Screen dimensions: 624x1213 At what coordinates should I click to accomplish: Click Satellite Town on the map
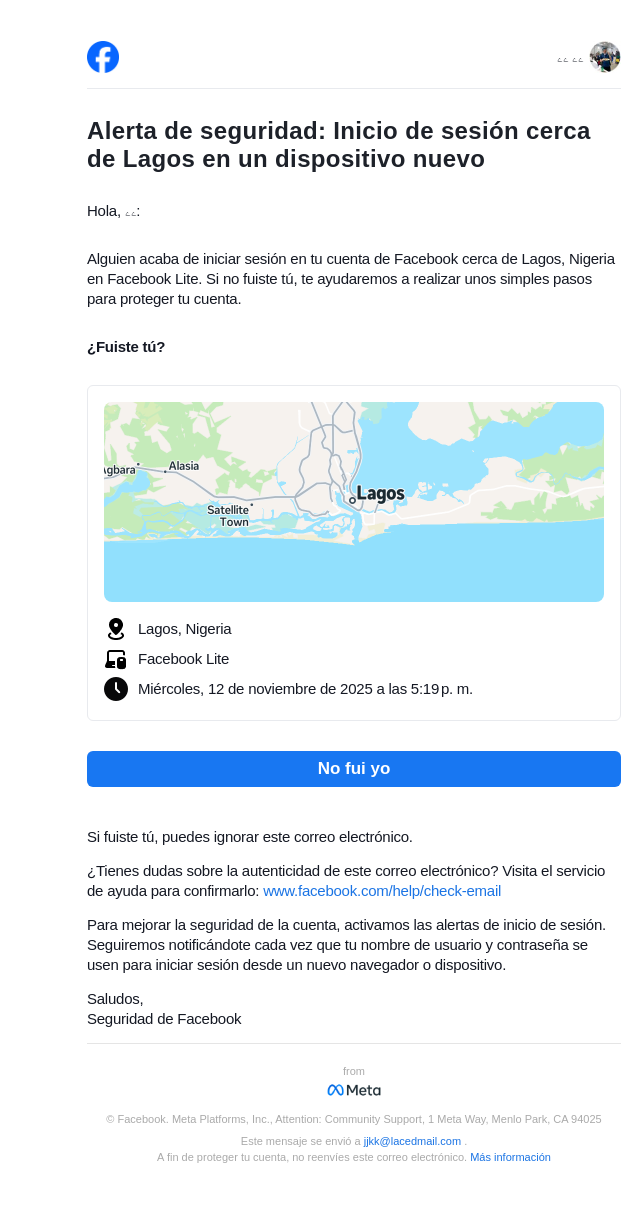pos(229,516)
